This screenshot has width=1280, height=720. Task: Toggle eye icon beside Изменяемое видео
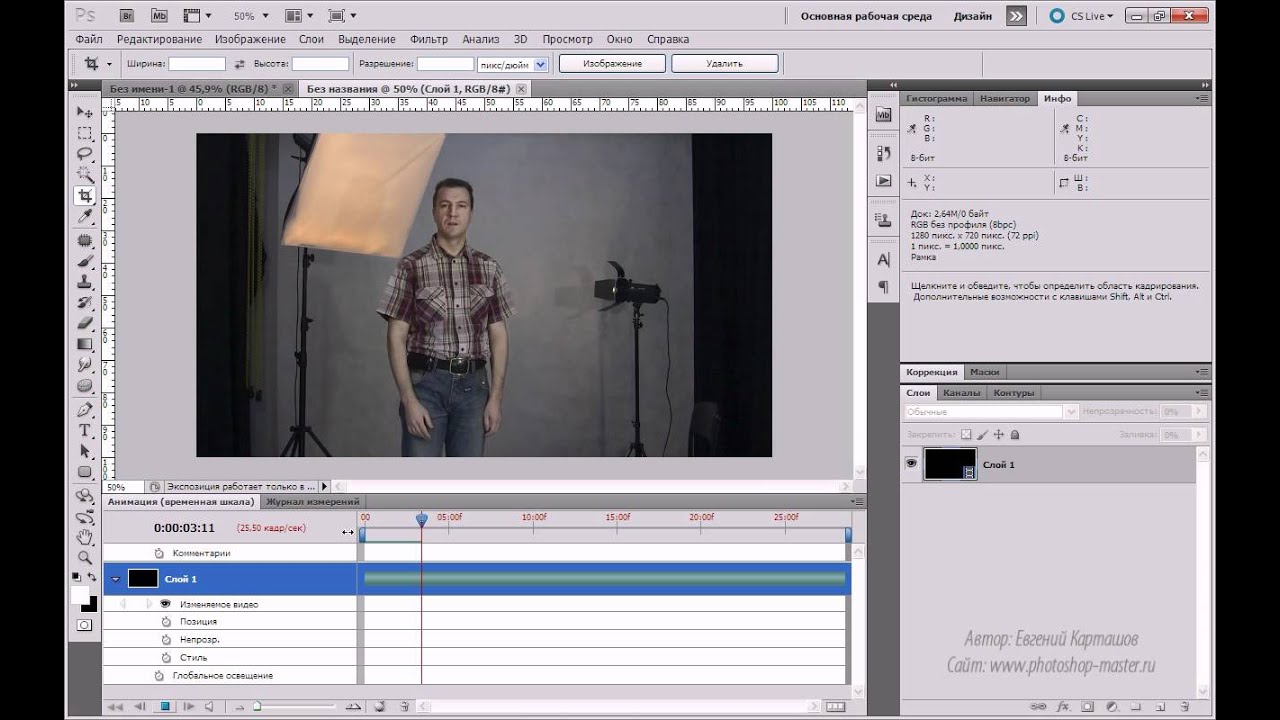[x=165, y=604]
